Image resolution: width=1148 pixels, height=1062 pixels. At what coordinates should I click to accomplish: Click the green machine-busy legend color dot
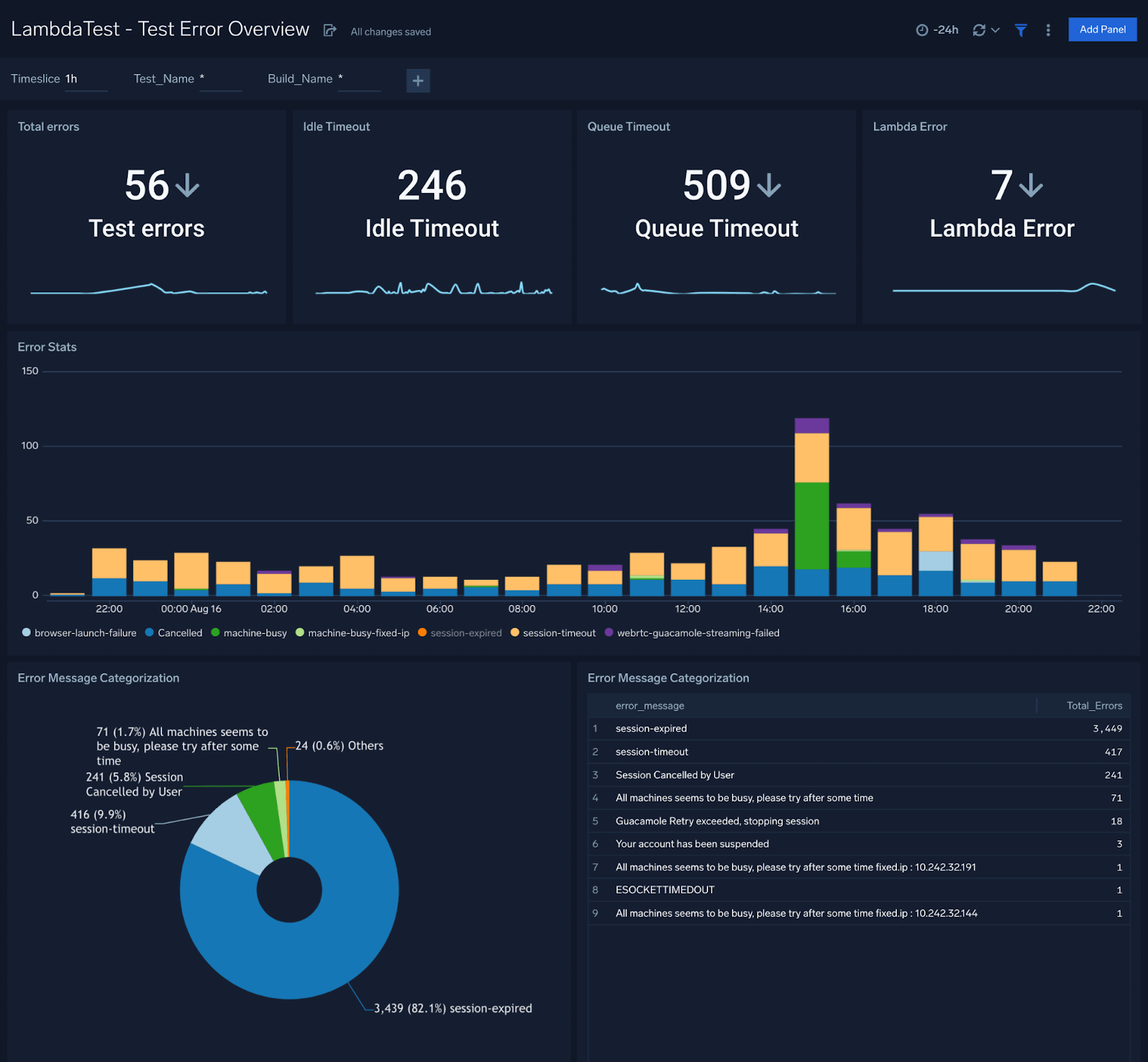215,632
